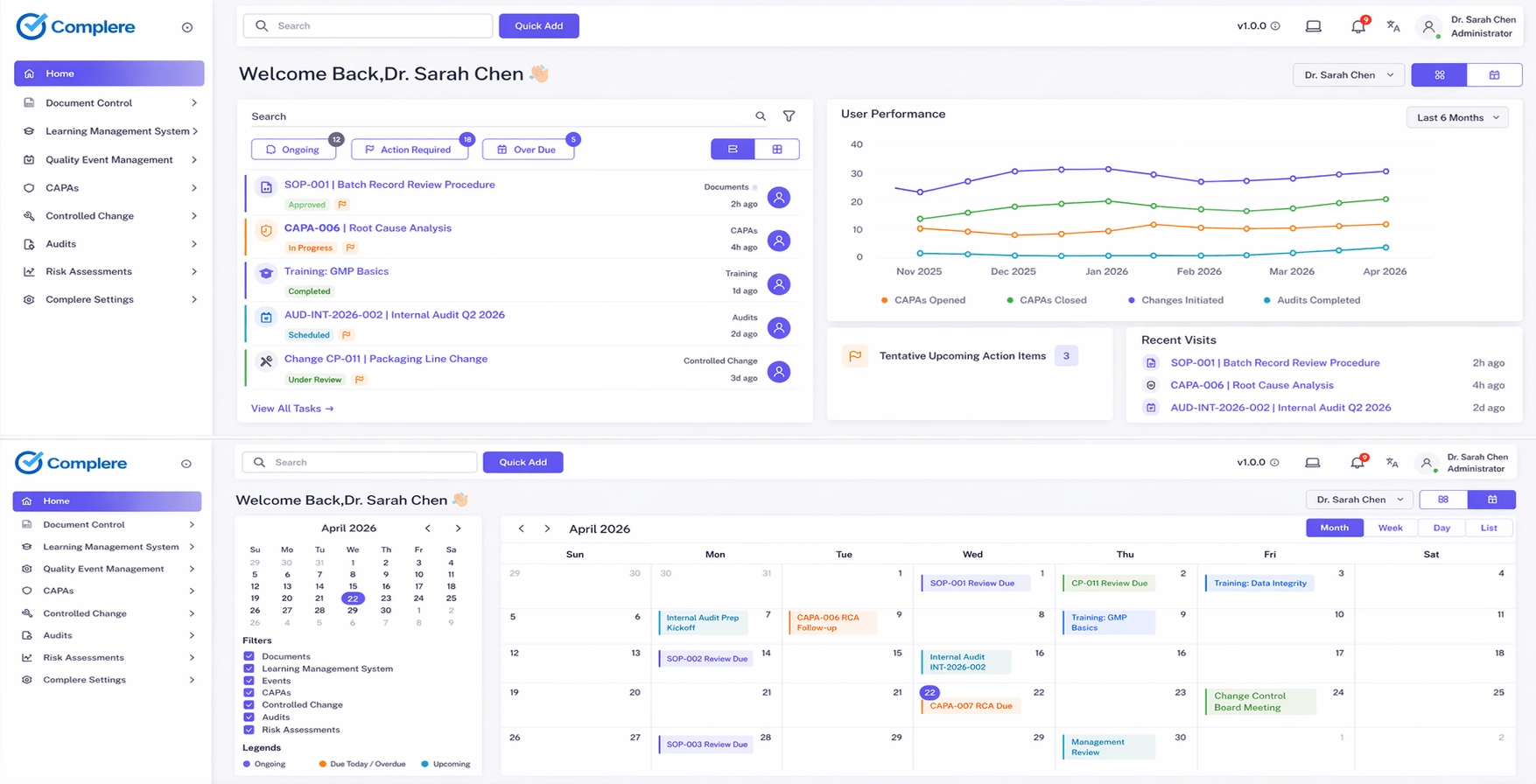Screen dimensions: 1536x784
Task: Open Dr. Sarah Chen dropdown above User Performance
Action: (1348, 75)
